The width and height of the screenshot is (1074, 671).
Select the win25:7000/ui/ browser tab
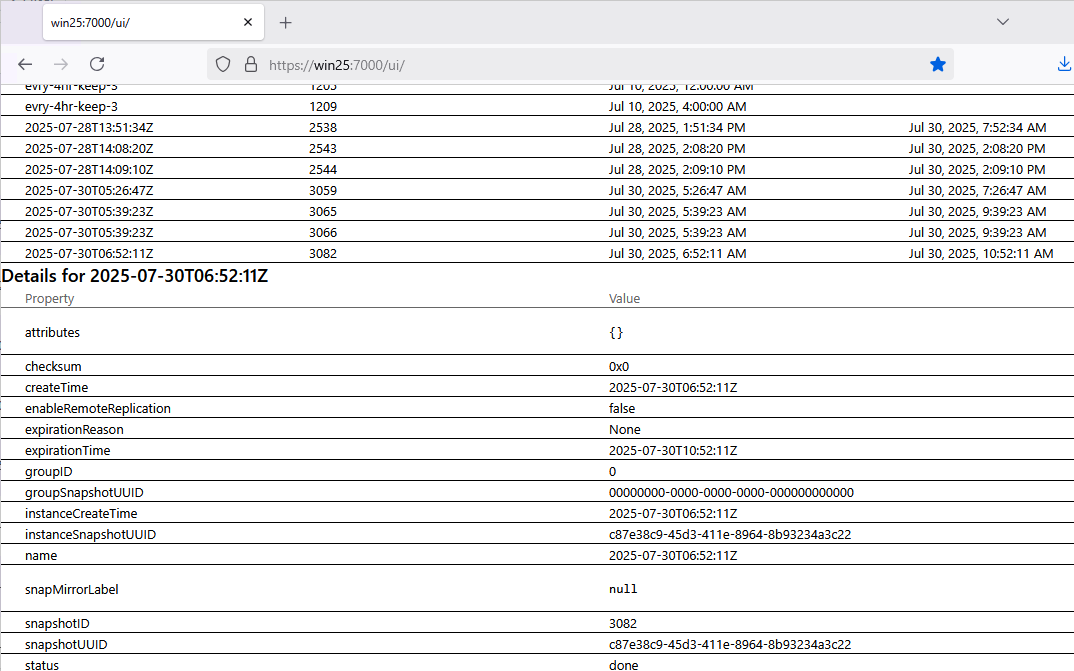[153, 23]
